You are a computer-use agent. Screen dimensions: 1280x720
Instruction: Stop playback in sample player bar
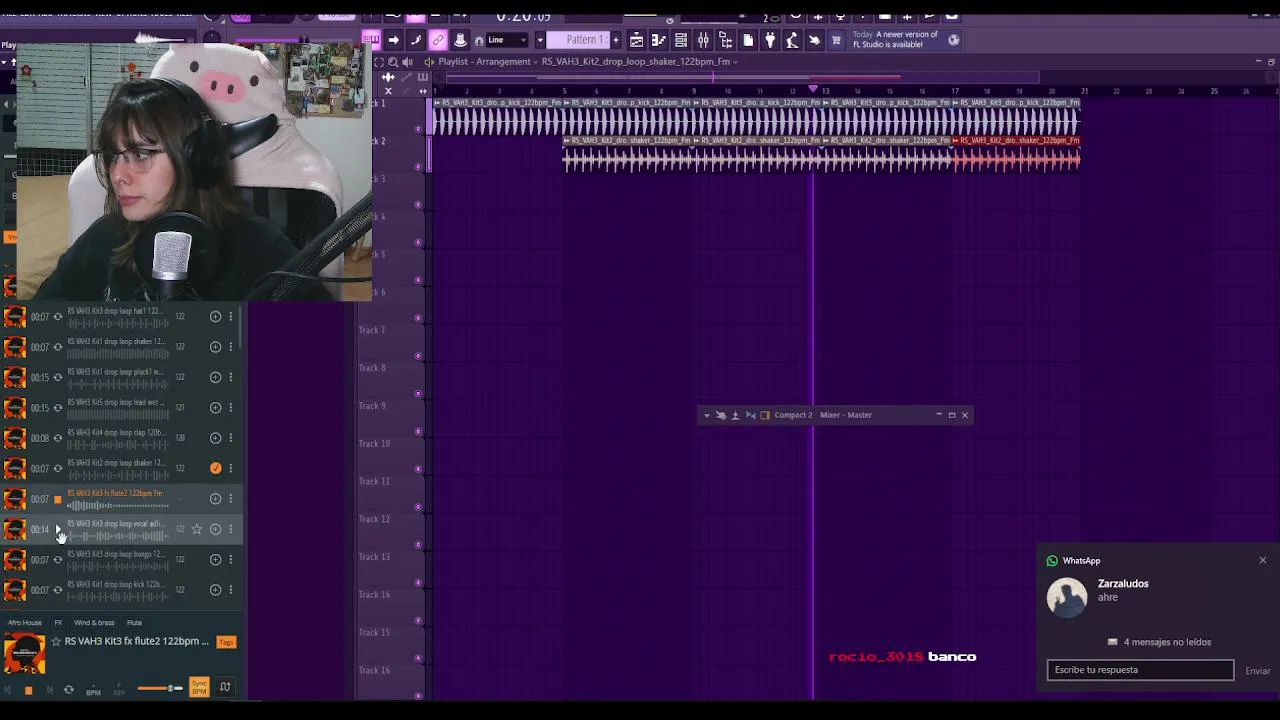pyautogui.click(x=28, y=690)
